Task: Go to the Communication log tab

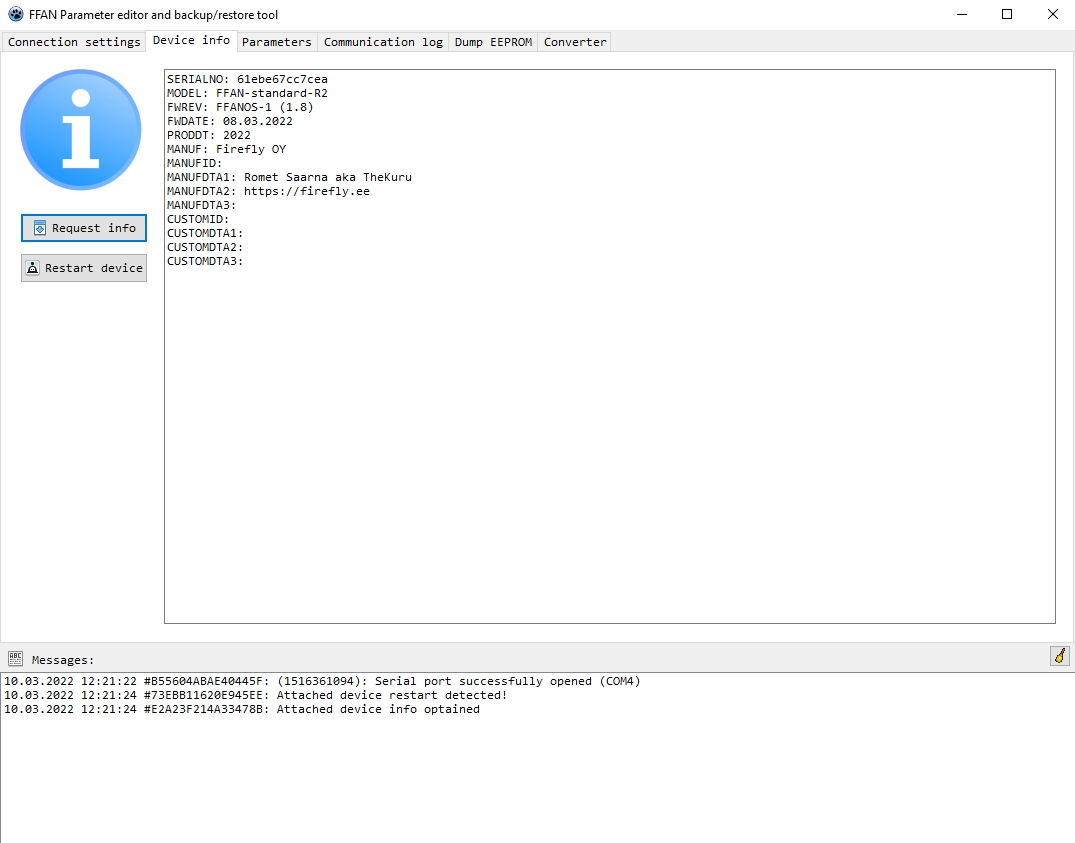Action: [383, 42]
